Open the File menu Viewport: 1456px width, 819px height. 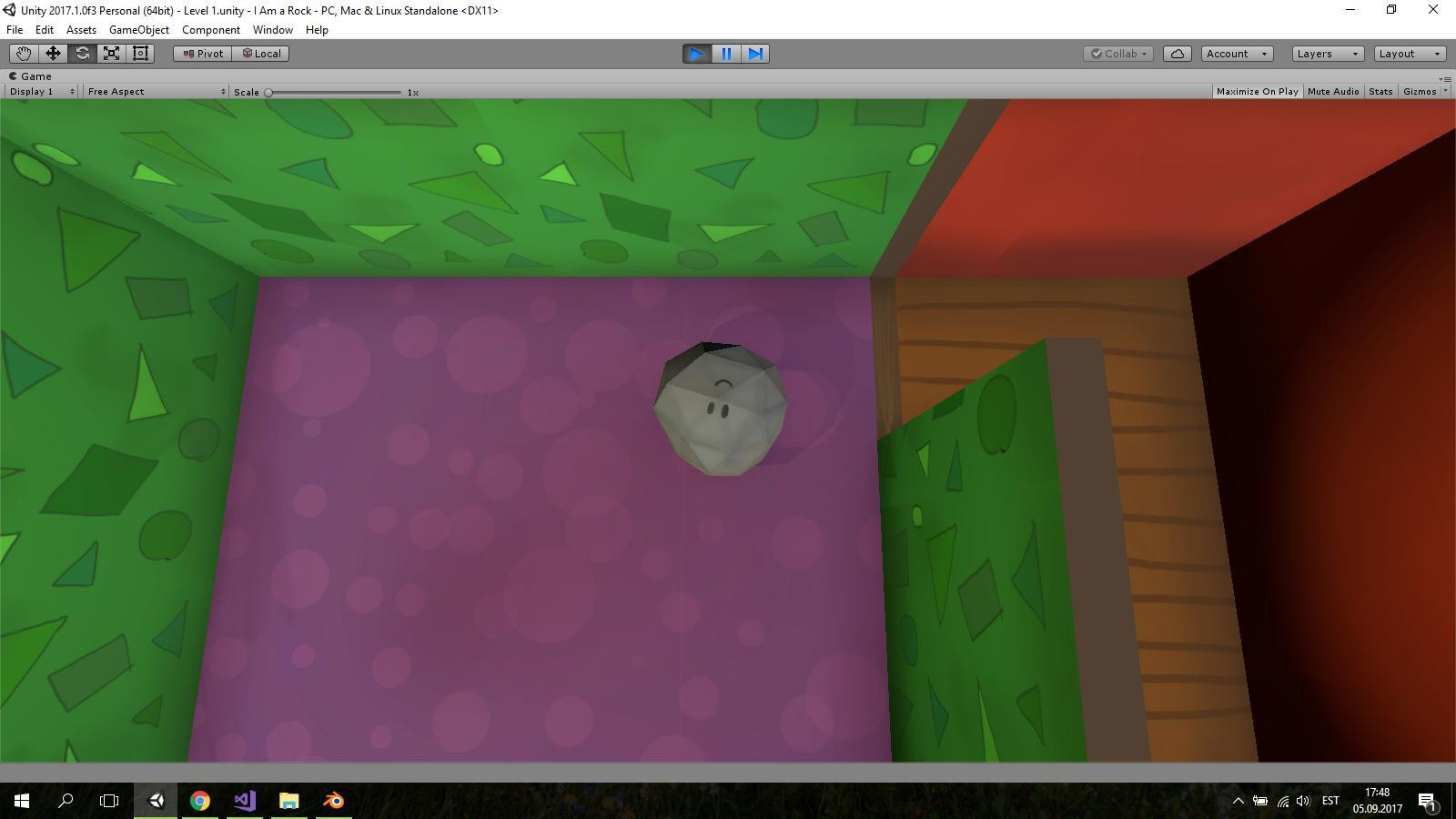pos(15,30)
